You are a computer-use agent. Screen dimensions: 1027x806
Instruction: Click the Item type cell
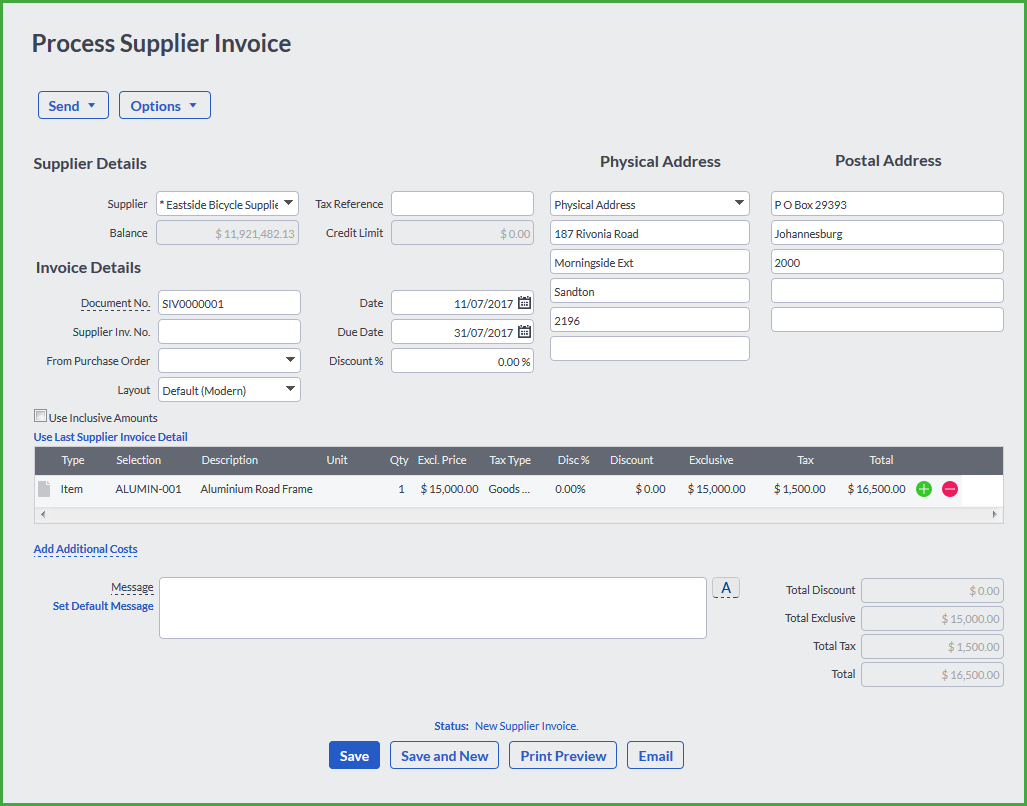coord(71,488)
